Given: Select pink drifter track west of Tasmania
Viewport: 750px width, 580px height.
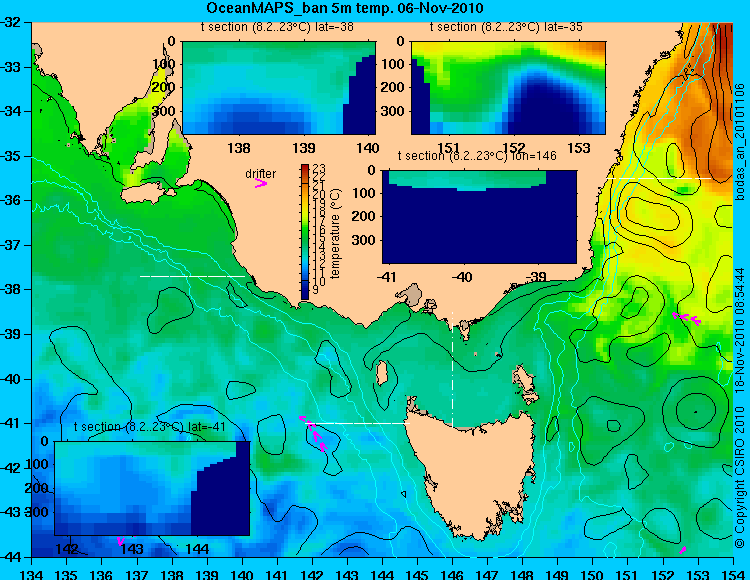Looking at the screenshot, I should 314,433.
